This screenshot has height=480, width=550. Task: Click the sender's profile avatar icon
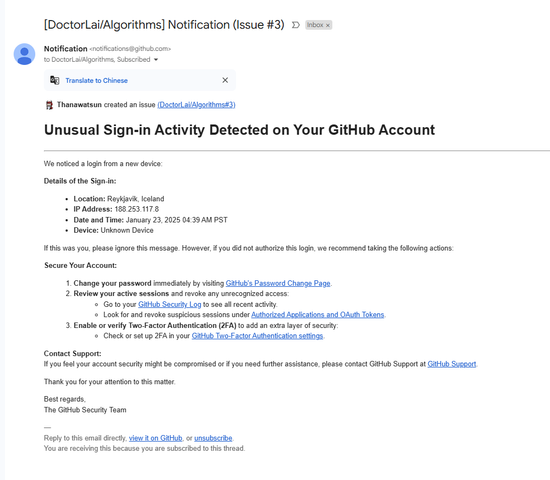(x=24, y=54)
